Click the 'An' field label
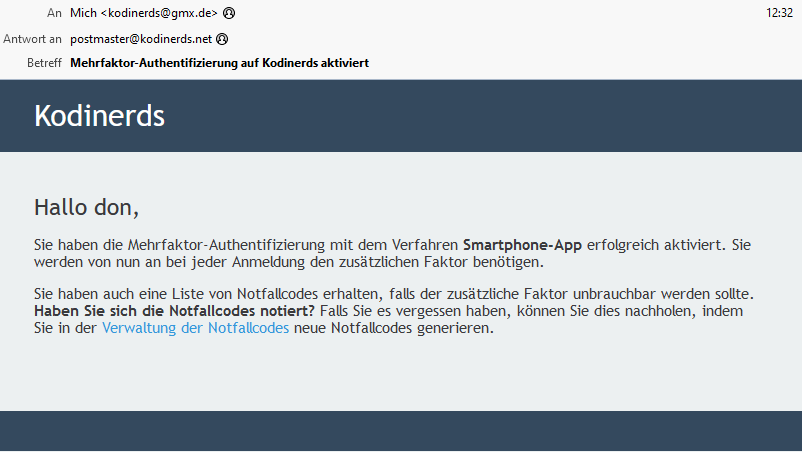The height and width of the screenshot is (452, 802). [x=54, y=13]
